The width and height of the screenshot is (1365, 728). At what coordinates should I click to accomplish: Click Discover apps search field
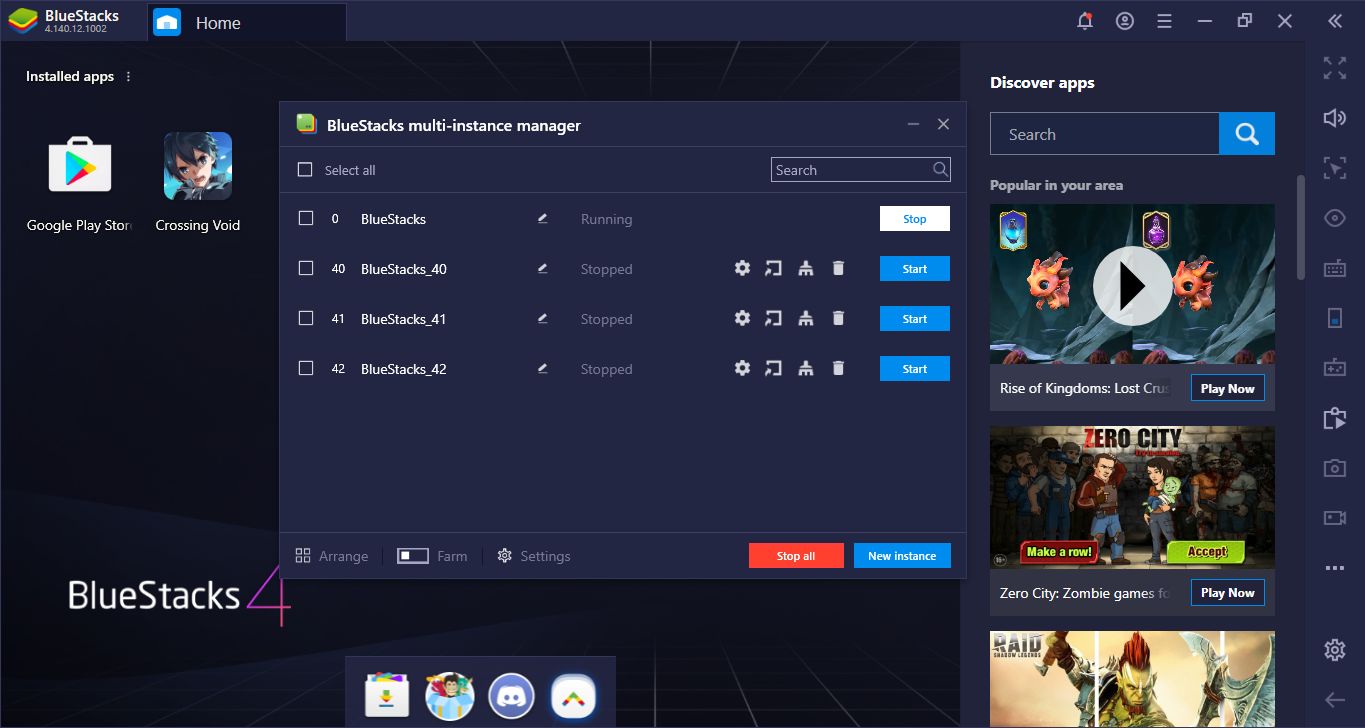(1105, 134)
